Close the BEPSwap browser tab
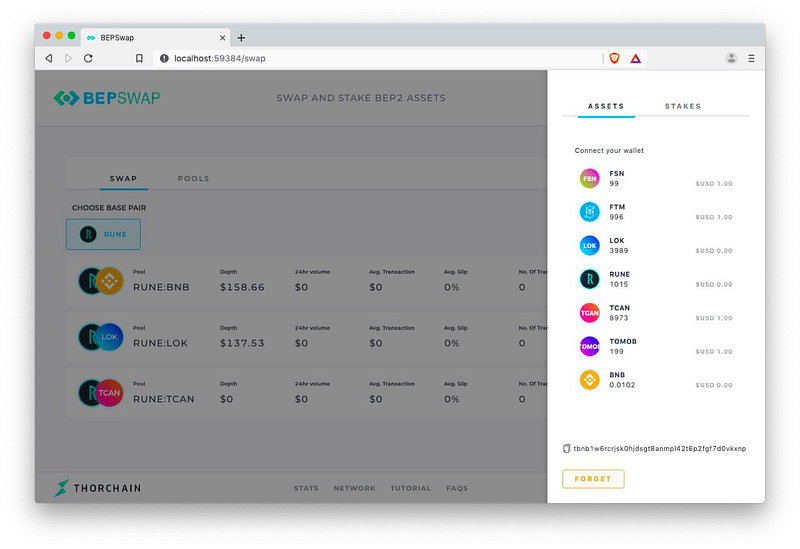Screen dimensions: 800x549 pyautogui.click(x=222, y=38)
